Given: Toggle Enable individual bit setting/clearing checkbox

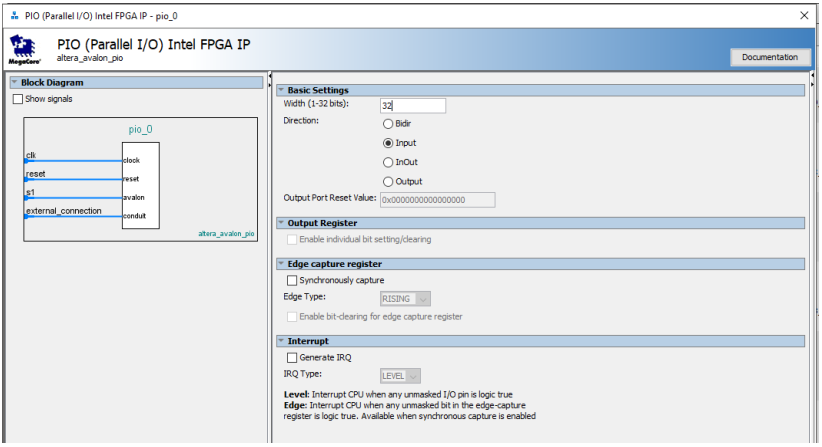Looking at the screenshot, I should point(292,239).
